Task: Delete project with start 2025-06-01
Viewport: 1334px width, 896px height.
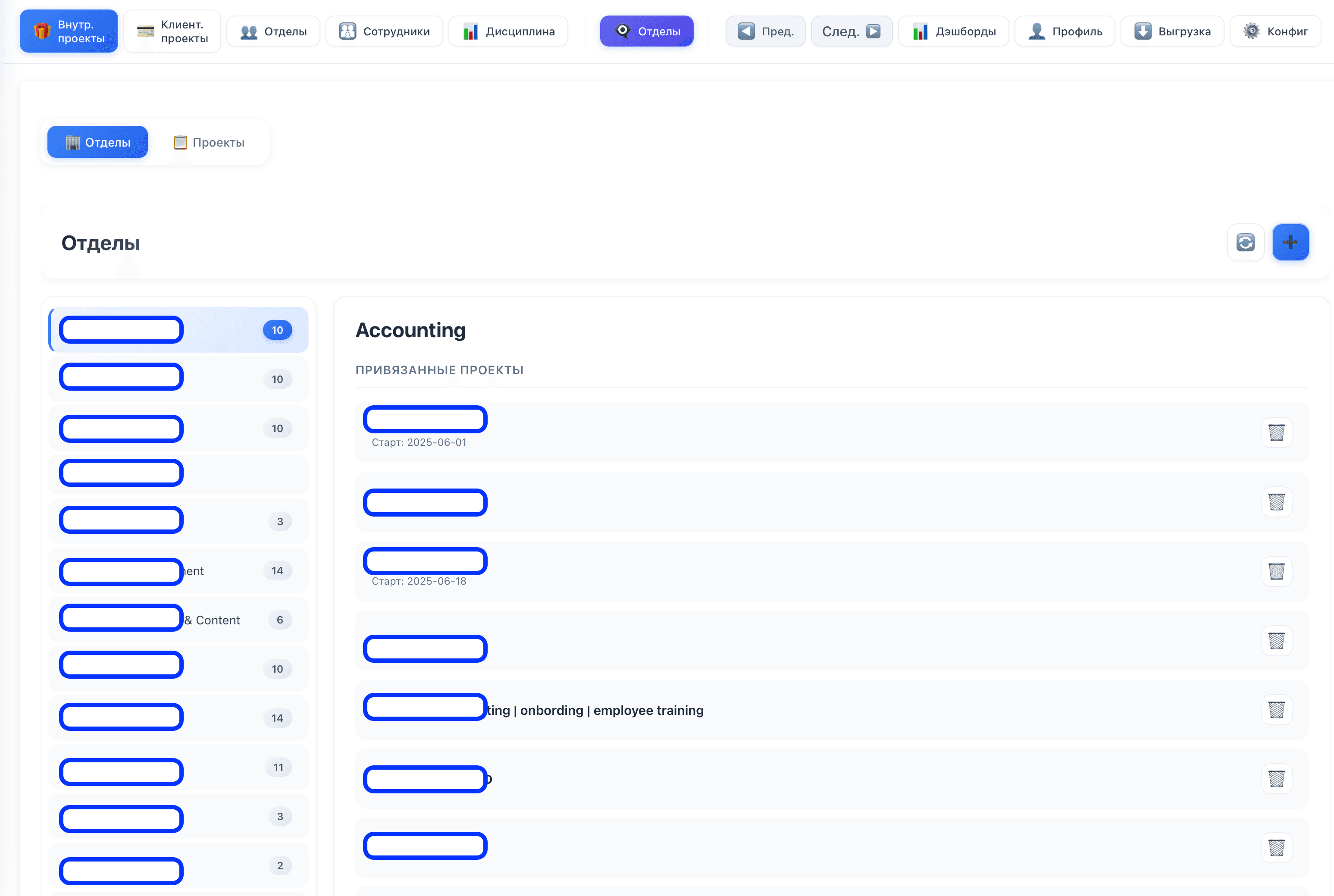Action: (x=1276, y=432)
